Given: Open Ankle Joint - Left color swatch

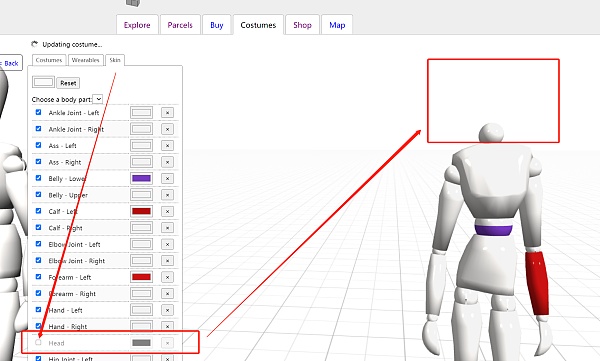Looking at the screenshot, I should click(142, 113).
